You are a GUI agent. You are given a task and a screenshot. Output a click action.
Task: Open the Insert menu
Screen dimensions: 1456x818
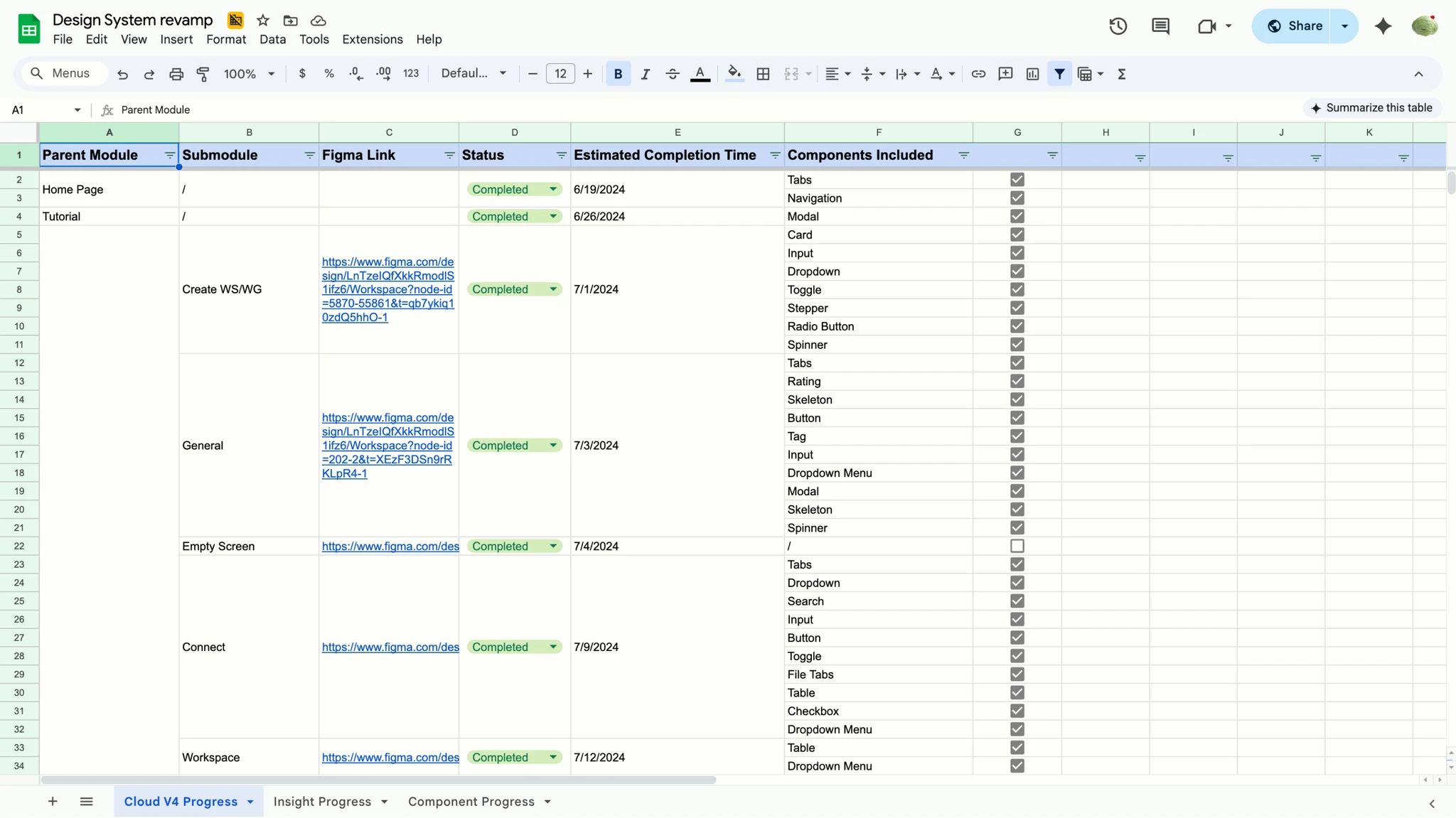point(176,39)
